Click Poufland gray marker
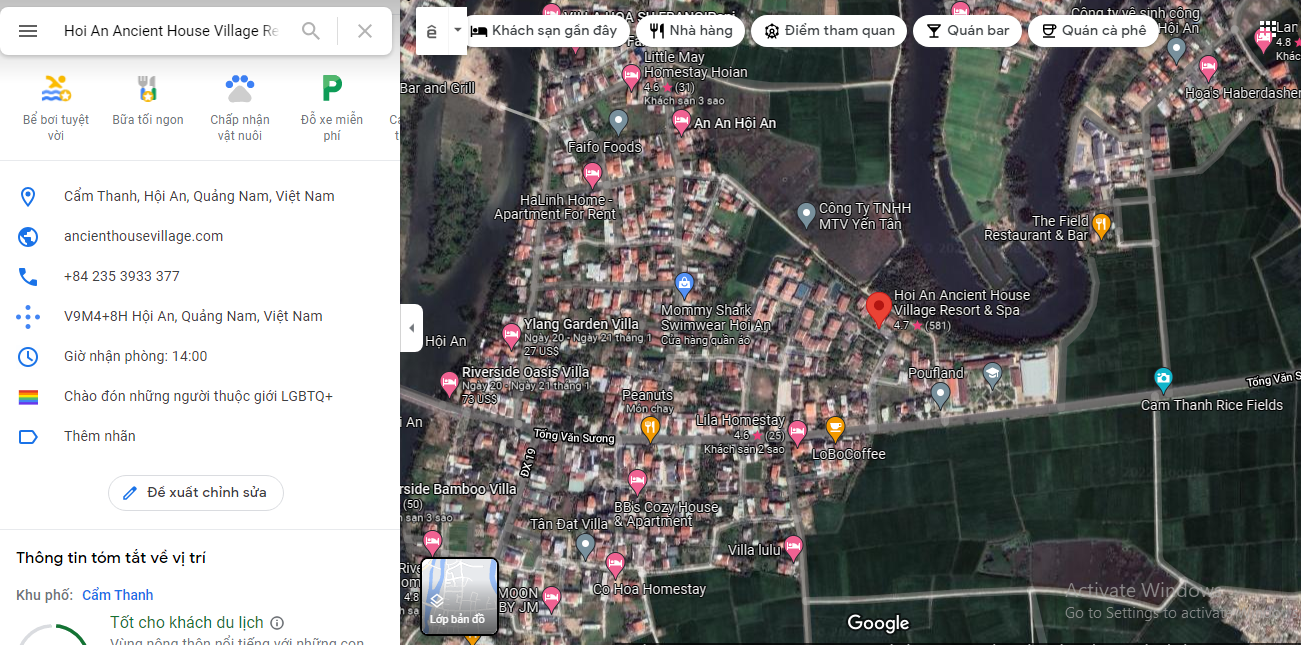 [940, 395]
